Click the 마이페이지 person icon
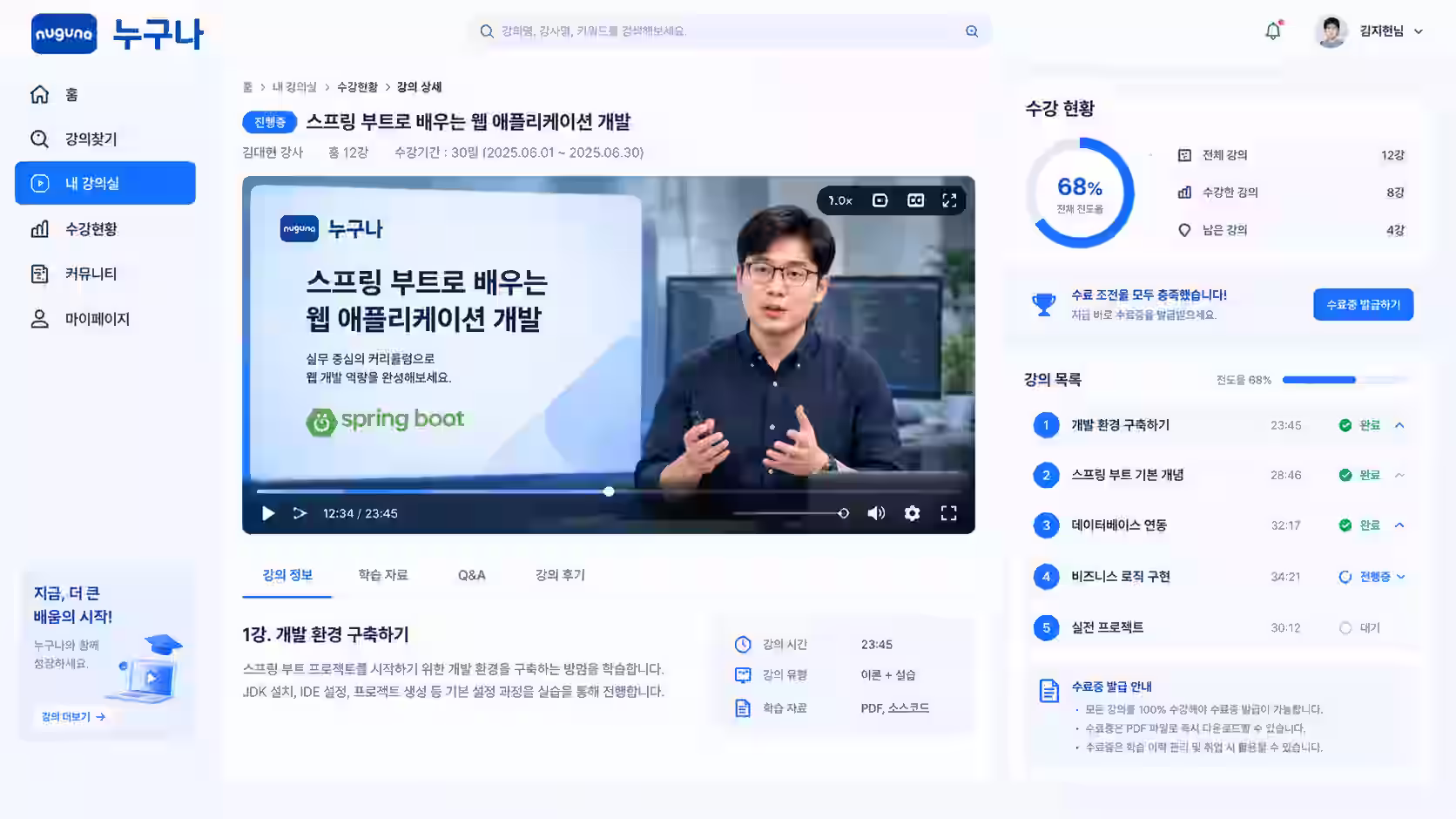This screenshot has height=819, width=1456. coord(40,319)
